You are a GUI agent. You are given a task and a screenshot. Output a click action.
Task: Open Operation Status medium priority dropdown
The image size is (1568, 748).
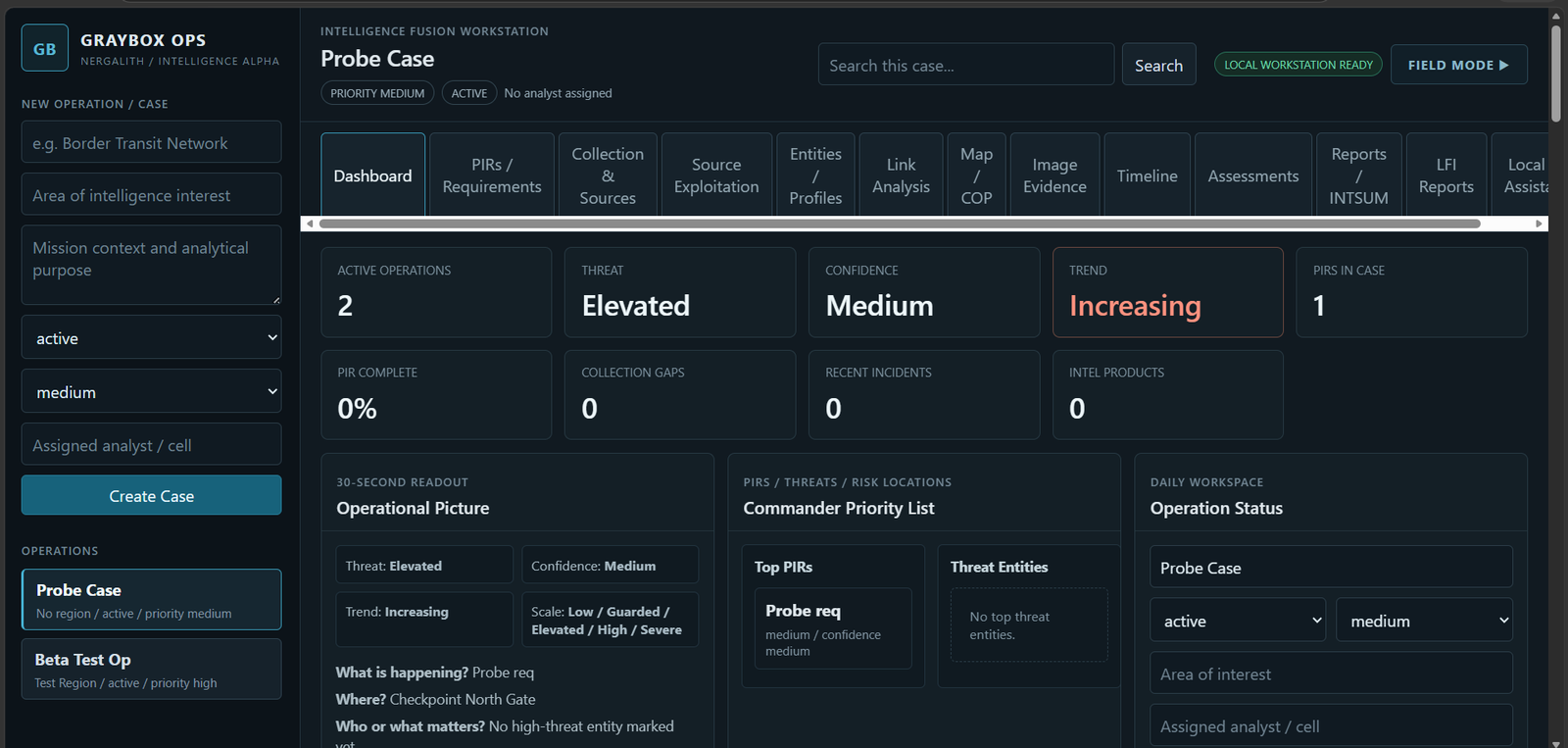tap(1424, 620)
